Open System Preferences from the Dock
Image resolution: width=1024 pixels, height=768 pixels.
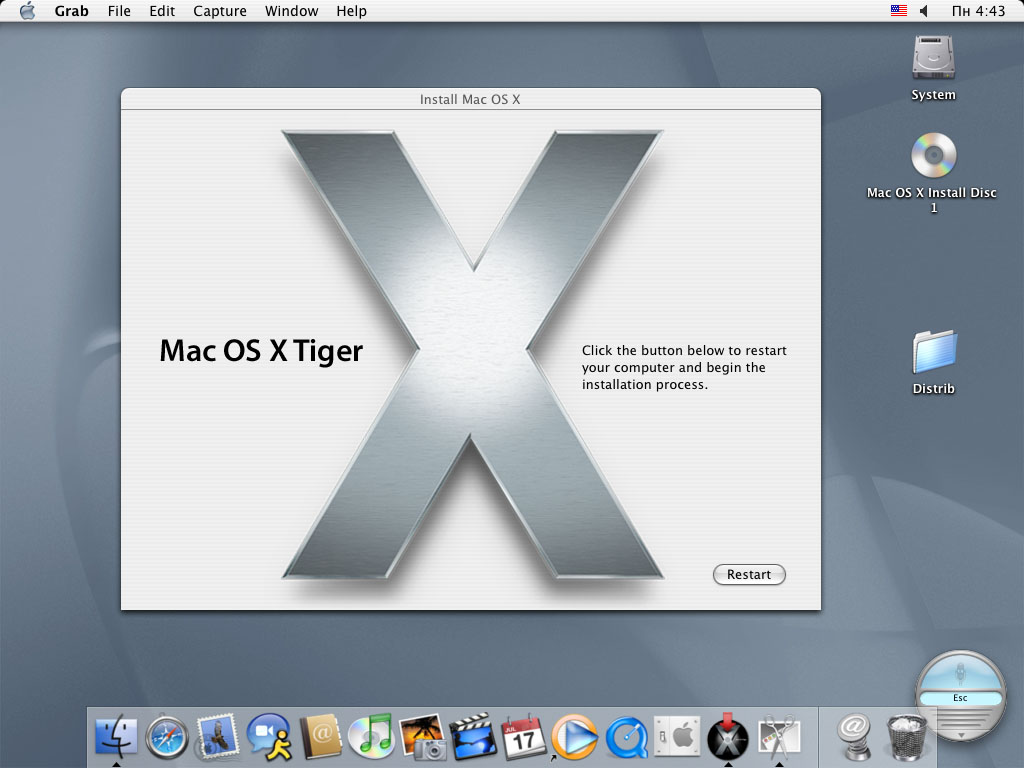(x=677, y=737)
